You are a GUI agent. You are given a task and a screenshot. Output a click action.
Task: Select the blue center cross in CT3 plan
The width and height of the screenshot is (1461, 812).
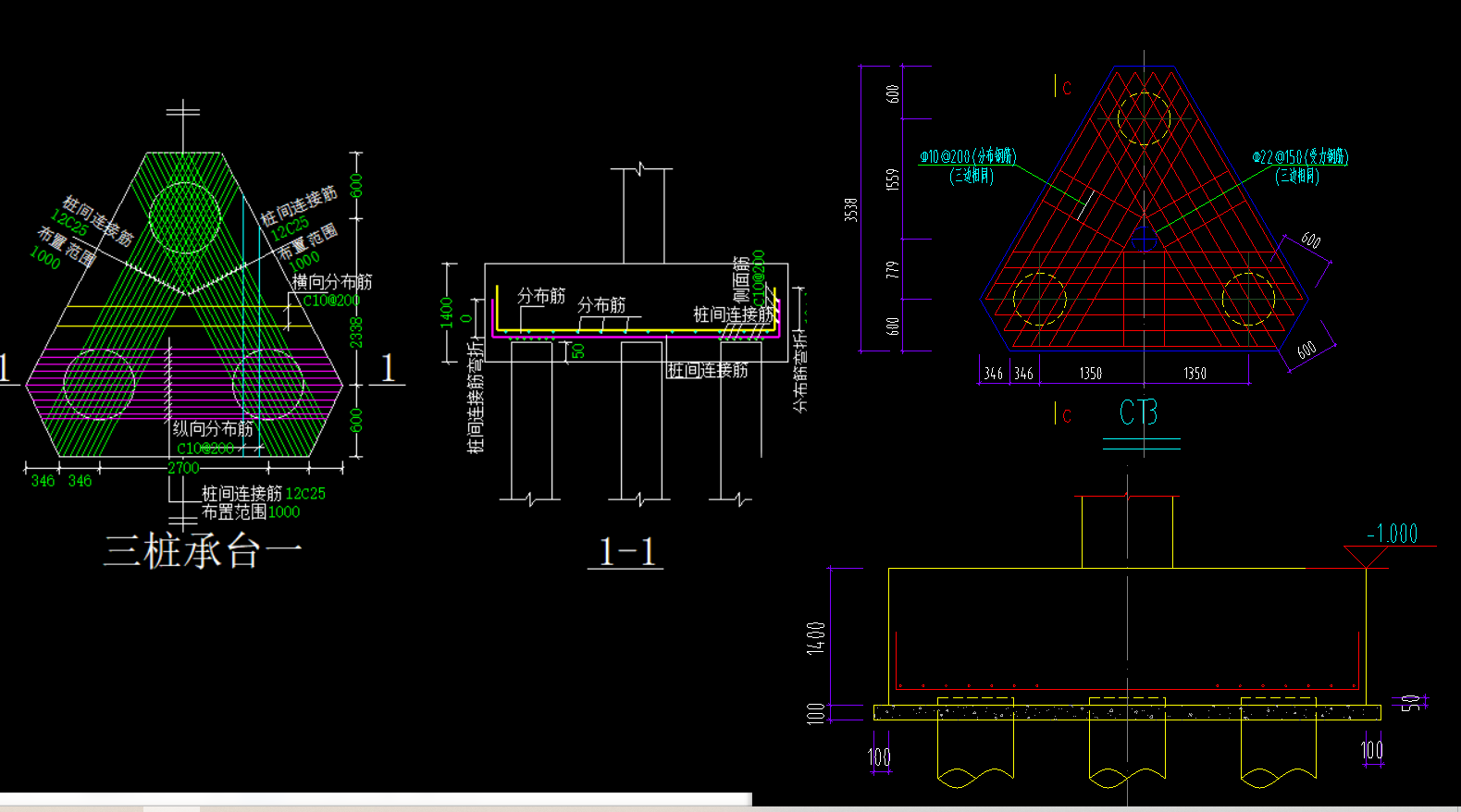(1145, 240)
